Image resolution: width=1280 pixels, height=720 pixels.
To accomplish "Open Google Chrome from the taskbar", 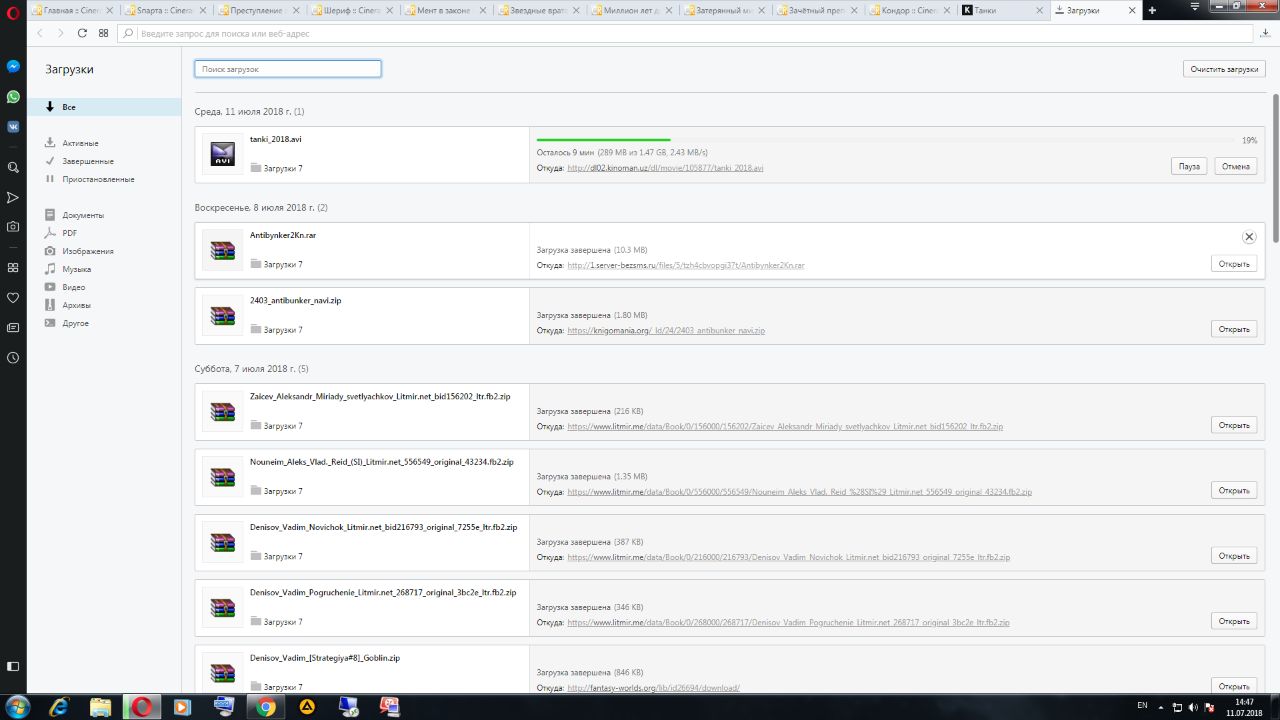I will [266, 707].
